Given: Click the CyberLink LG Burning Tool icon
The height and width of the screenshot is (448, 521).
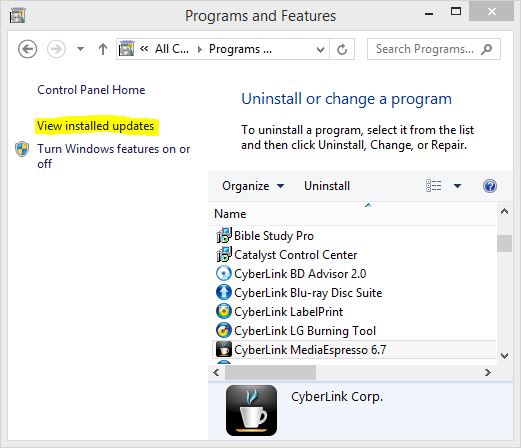Looking at the screenshot, I should click(224, 330).
